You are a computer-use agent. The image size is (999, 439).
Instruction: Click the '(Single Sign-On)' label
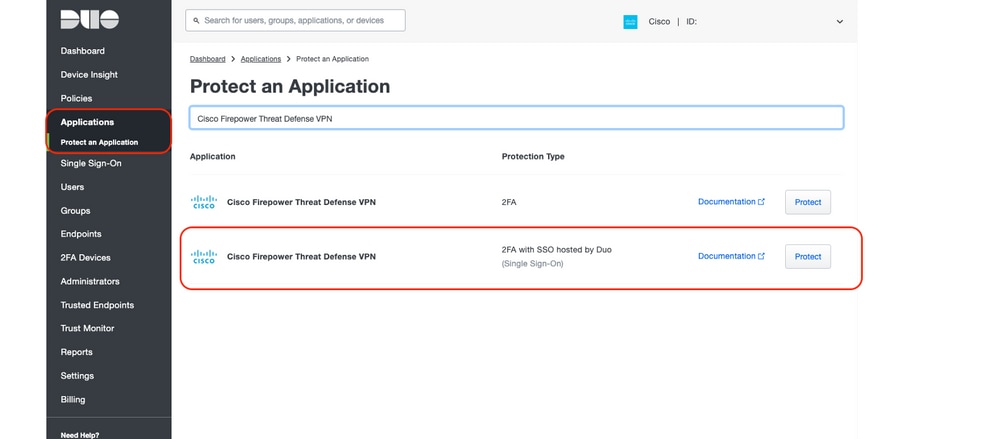[533, 263]
